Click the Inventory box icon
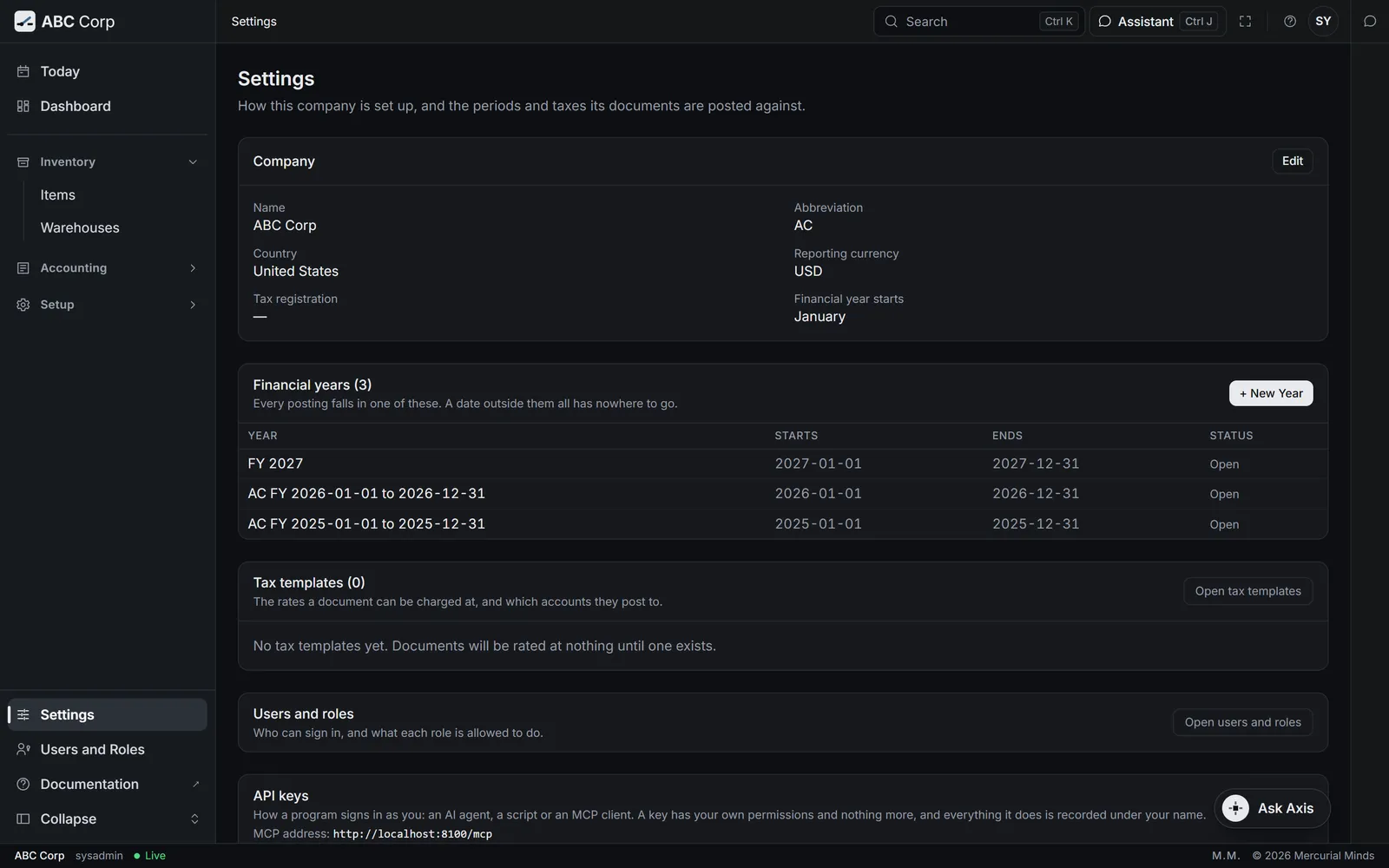This screenshot has height=868, width=1389. click(23, 162)
